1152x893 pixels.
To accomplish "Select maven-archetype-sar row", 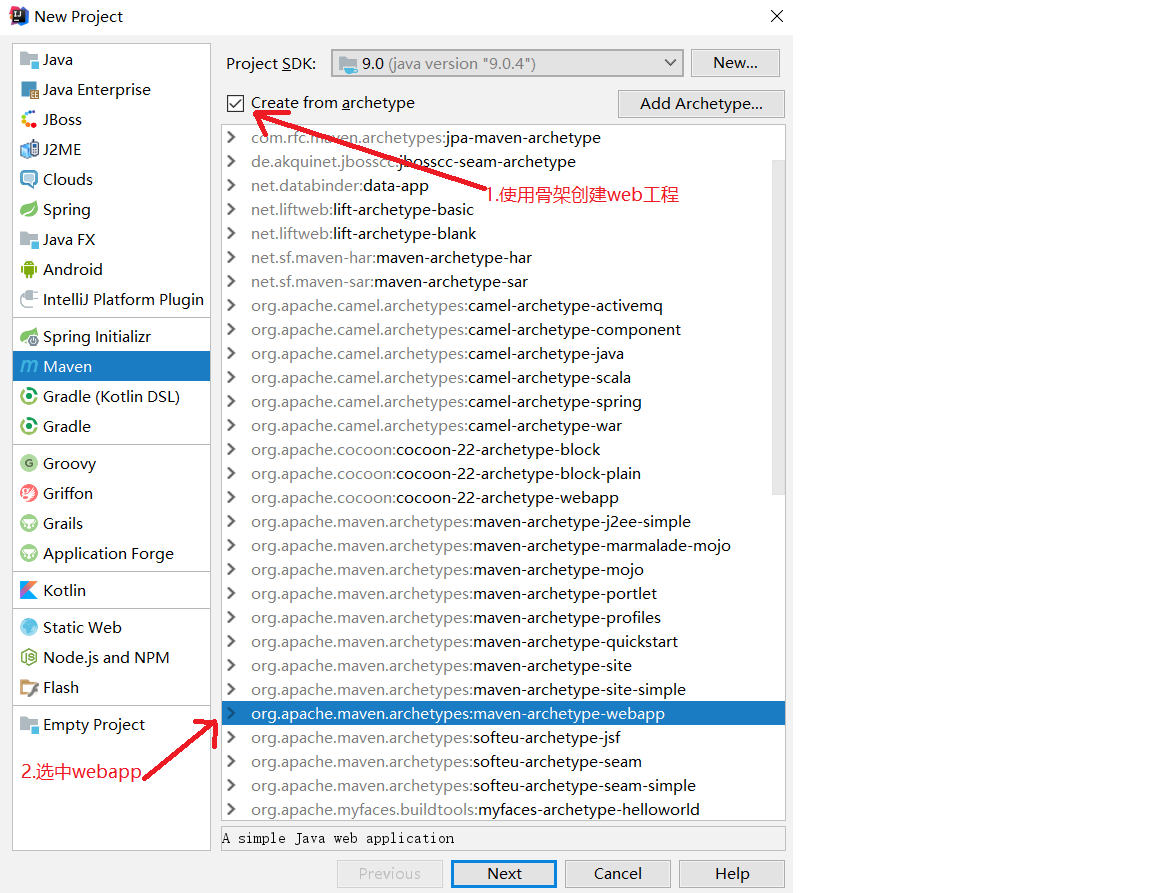I will [503, 281].
